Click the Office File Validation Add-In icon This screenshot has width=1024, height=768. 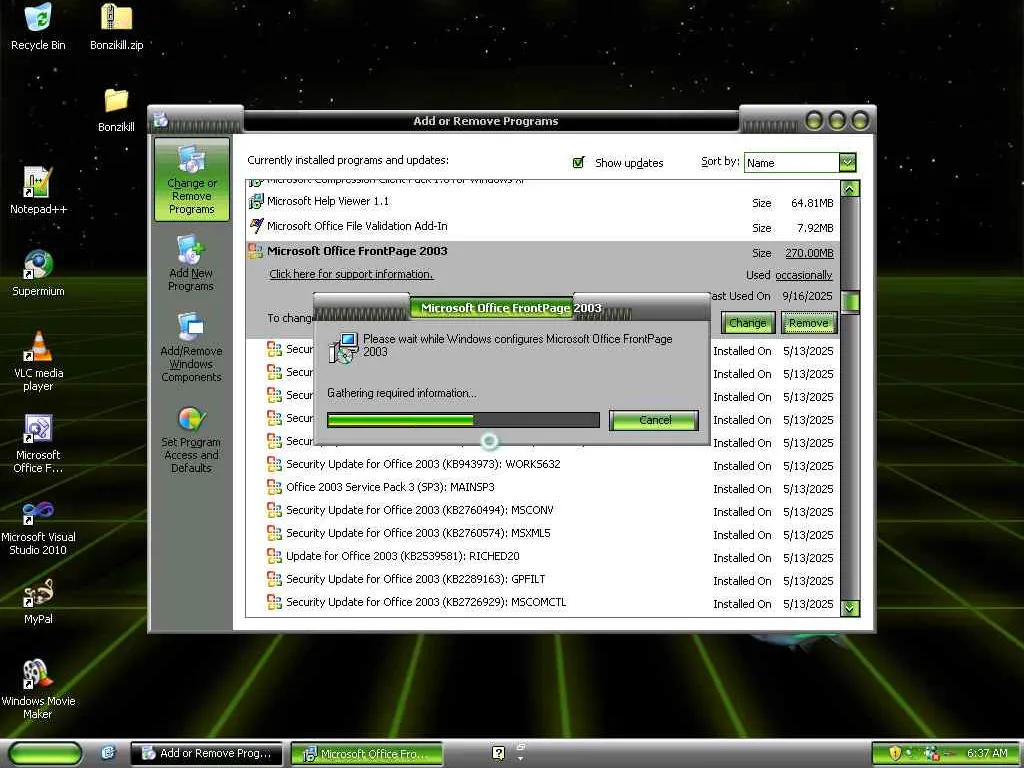point(256,226)
